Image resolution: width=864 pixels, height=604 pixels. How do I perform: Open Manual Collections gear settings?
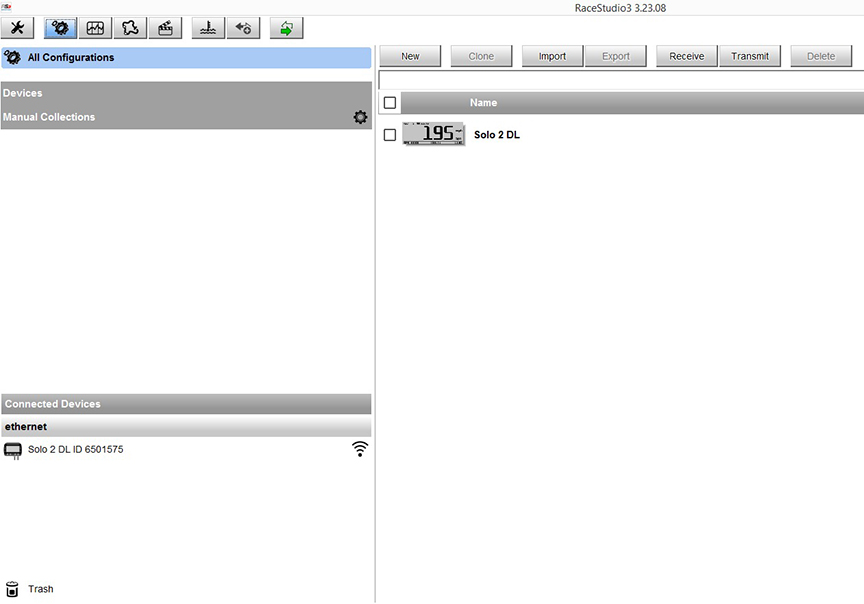pyautogui.click(x=360, y=117)
